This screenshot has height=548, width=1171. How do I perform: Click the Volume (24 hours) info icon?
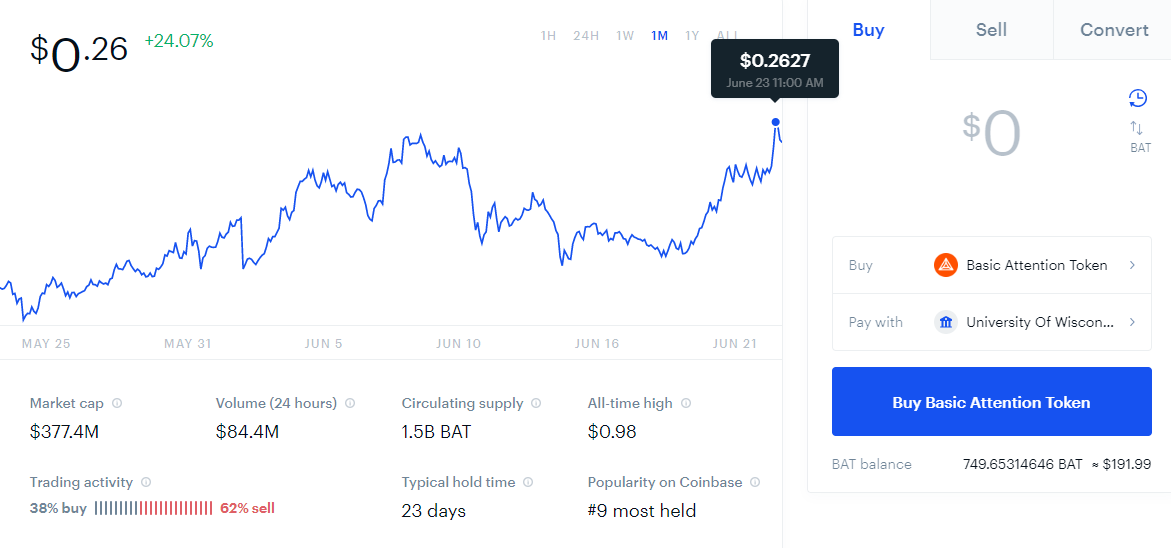click(x=350, y=403)
